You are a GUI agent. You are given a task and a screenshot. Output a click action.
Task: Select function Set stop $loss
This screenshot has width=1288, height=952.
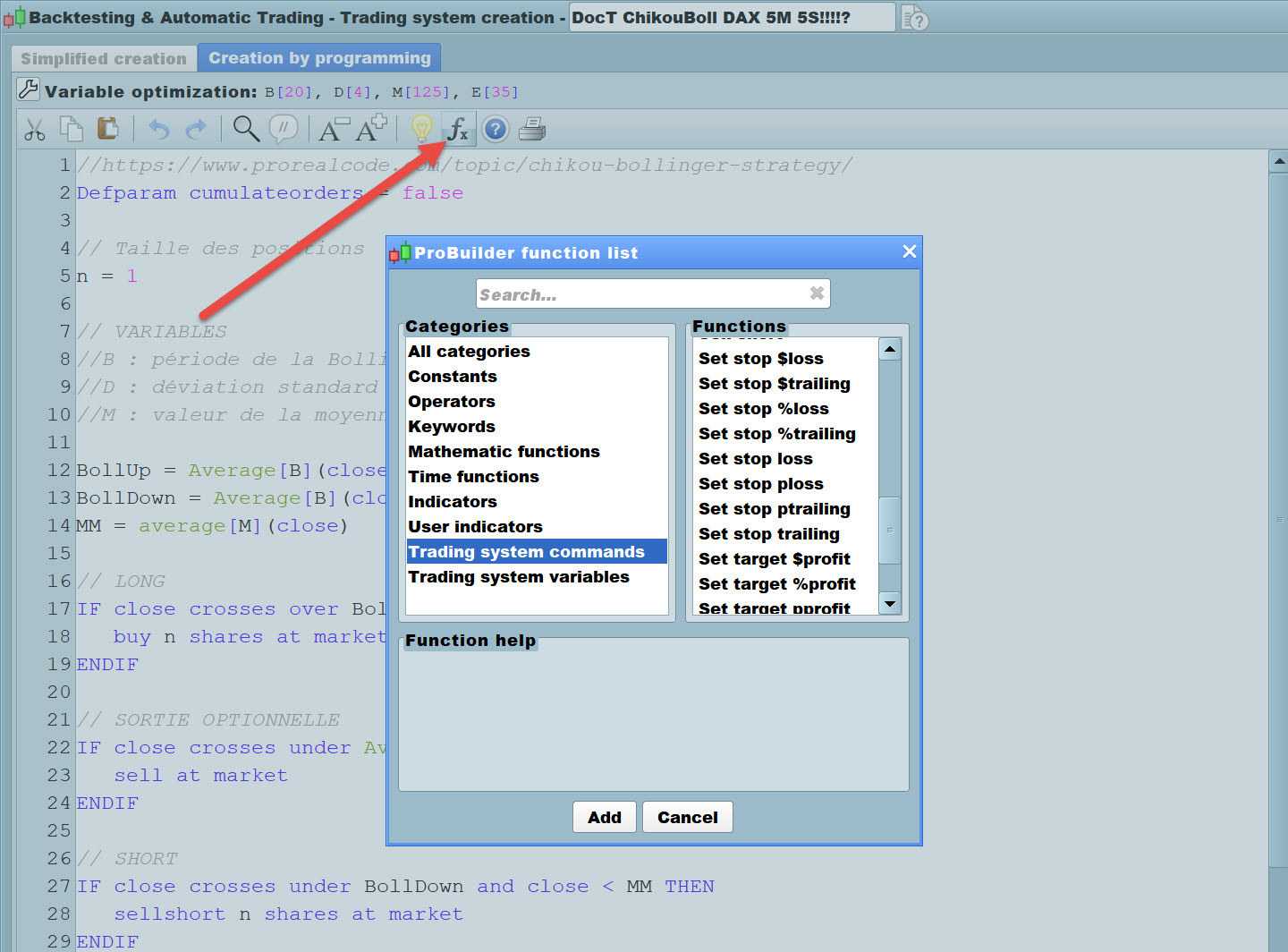tap(786, 359)
